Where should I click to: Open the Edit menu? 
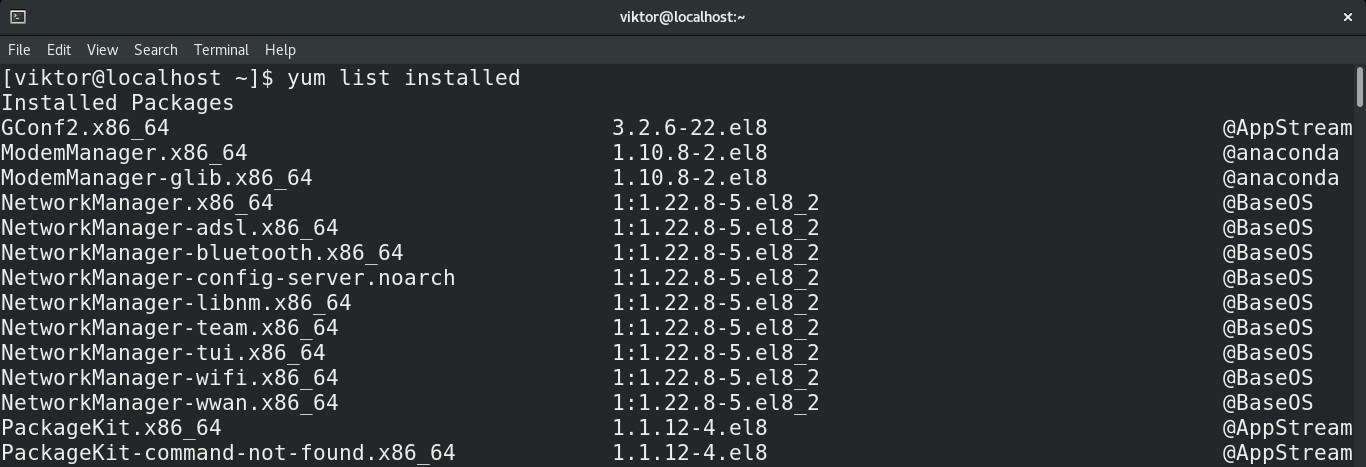[x=59, y=49]
